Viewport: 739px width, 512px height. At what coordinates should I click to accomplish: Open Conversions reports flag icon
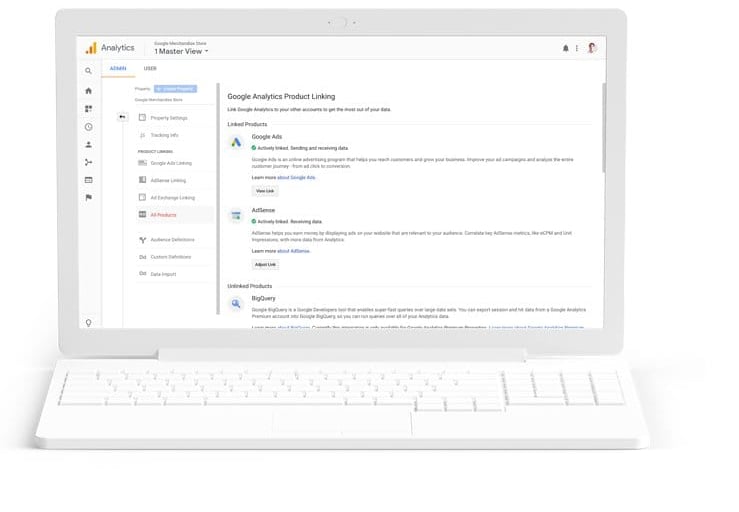[88, 198]
